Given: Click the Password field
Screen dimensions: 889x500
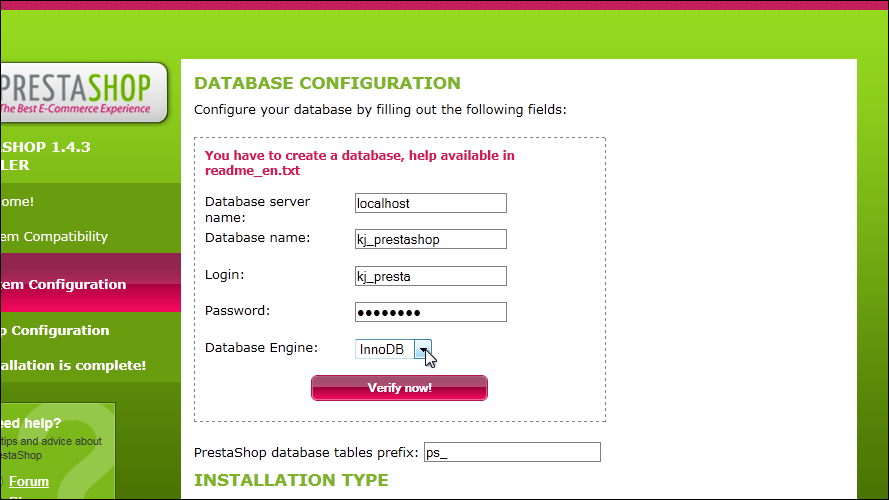Looking at the screenshot, I should [x=431, y=312].
